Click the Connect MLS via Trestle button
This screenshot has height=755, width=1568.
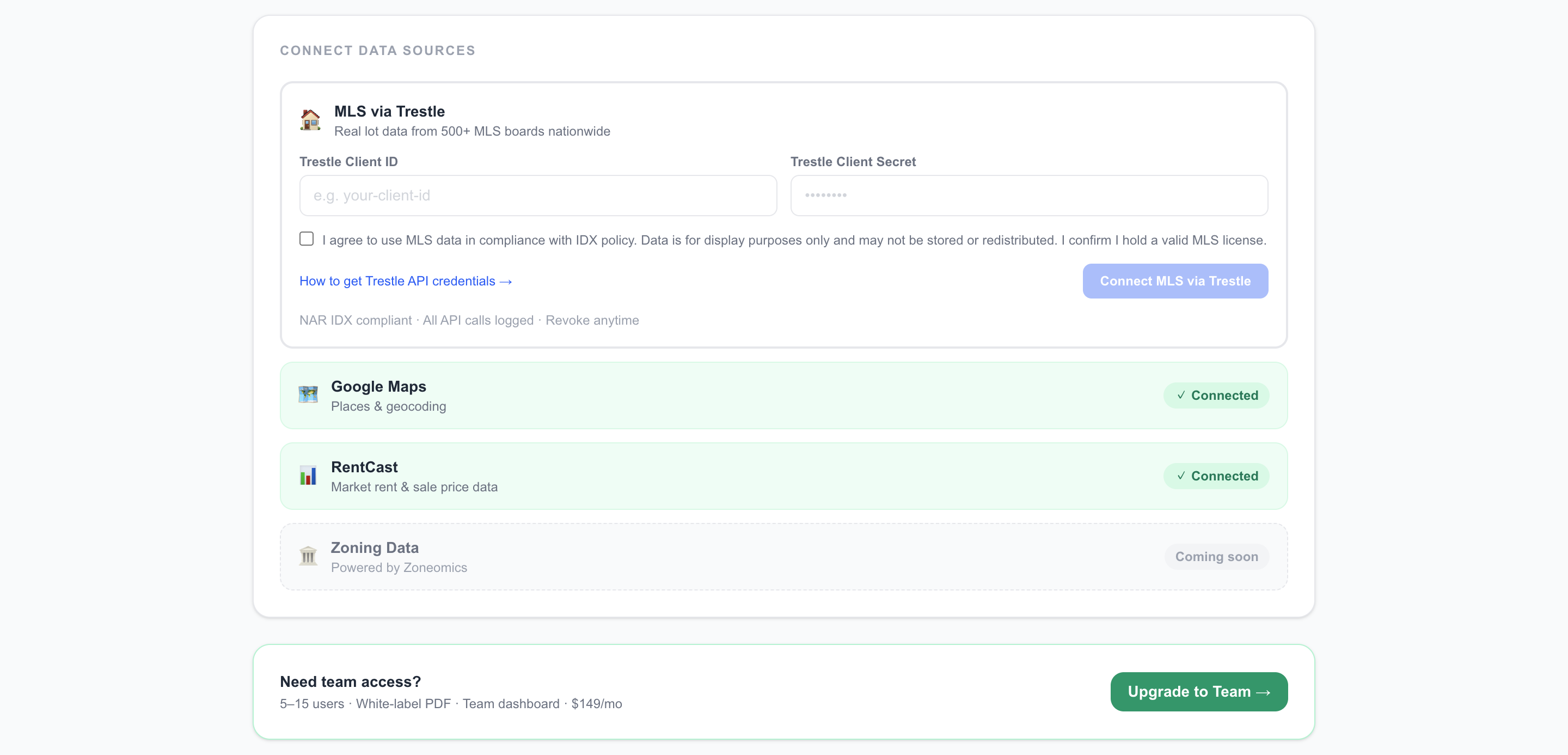click(x=1175, y=281)
